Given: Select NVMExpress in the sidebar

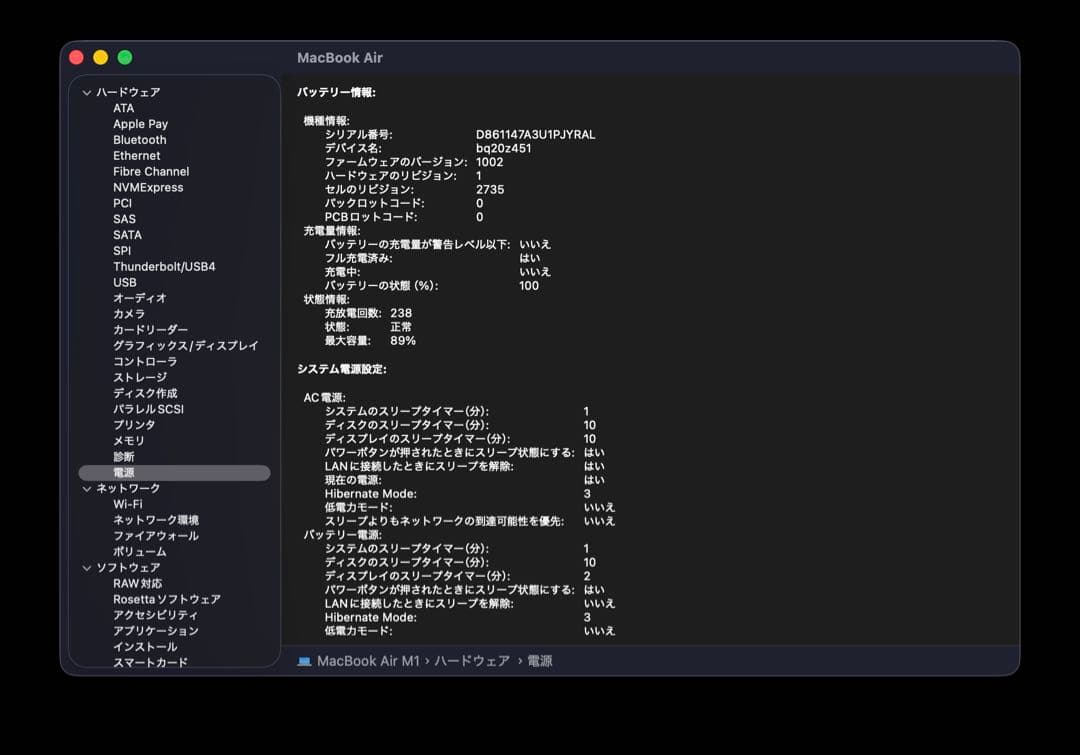Looking at the screenshot, I should tap(148, 187).
